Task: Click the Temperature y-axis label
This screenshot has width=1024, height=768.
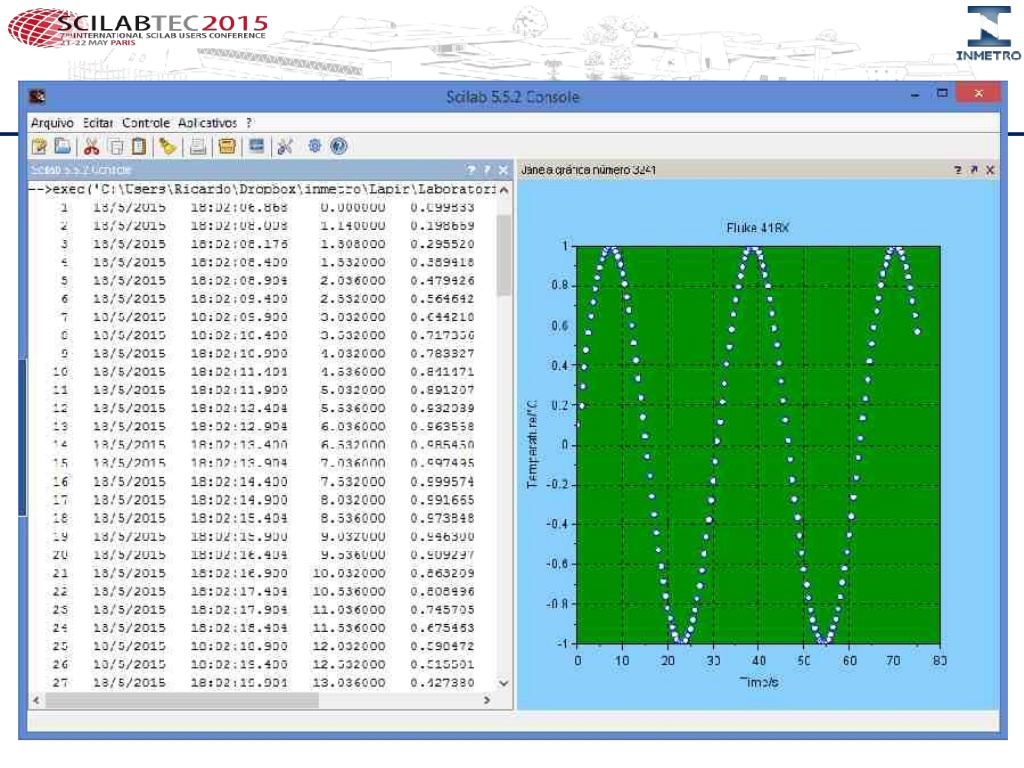Action: 532,444
